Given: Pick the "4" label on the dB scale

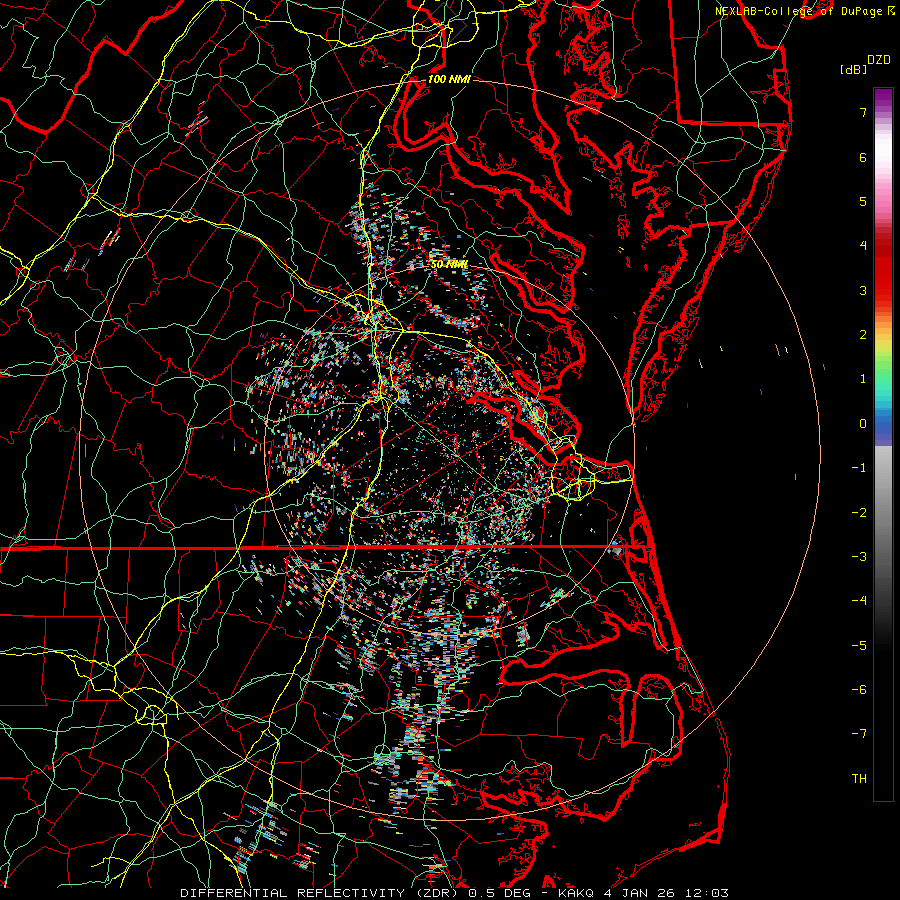Looking at the screenshot, I should (863, 246).
